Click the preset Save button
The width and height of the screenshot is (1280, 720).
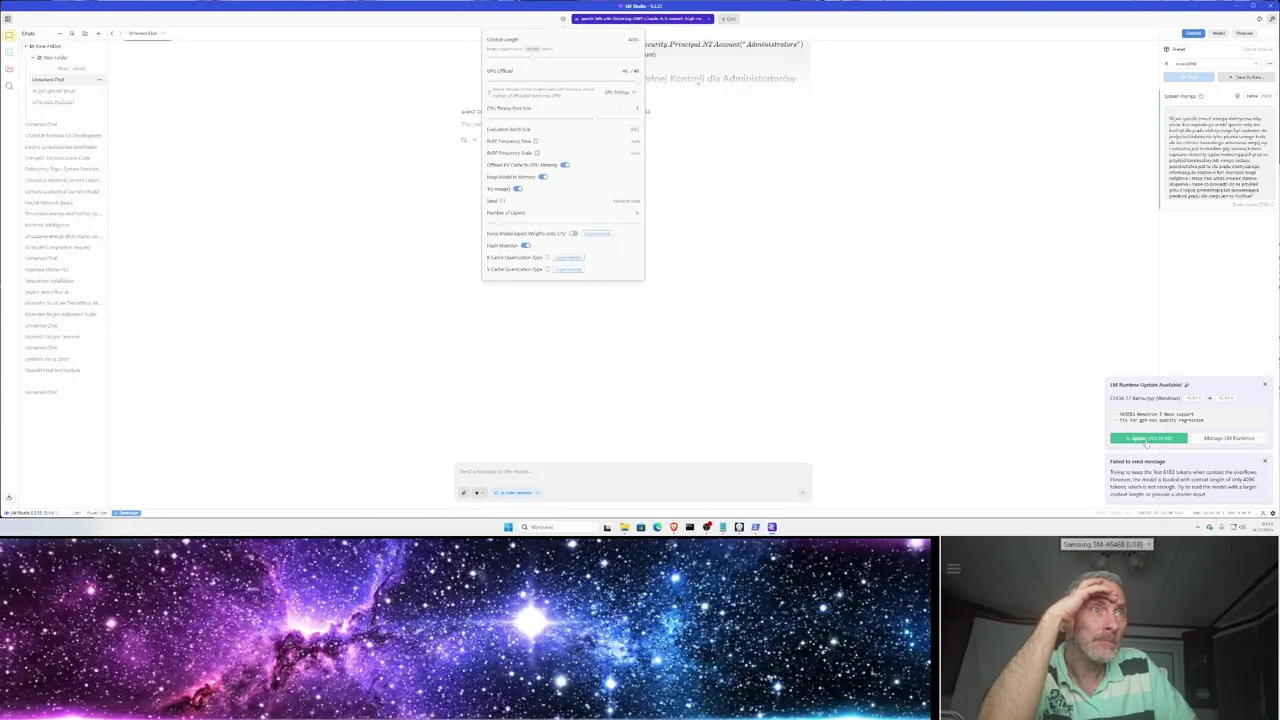click(x=1189, y=77)
